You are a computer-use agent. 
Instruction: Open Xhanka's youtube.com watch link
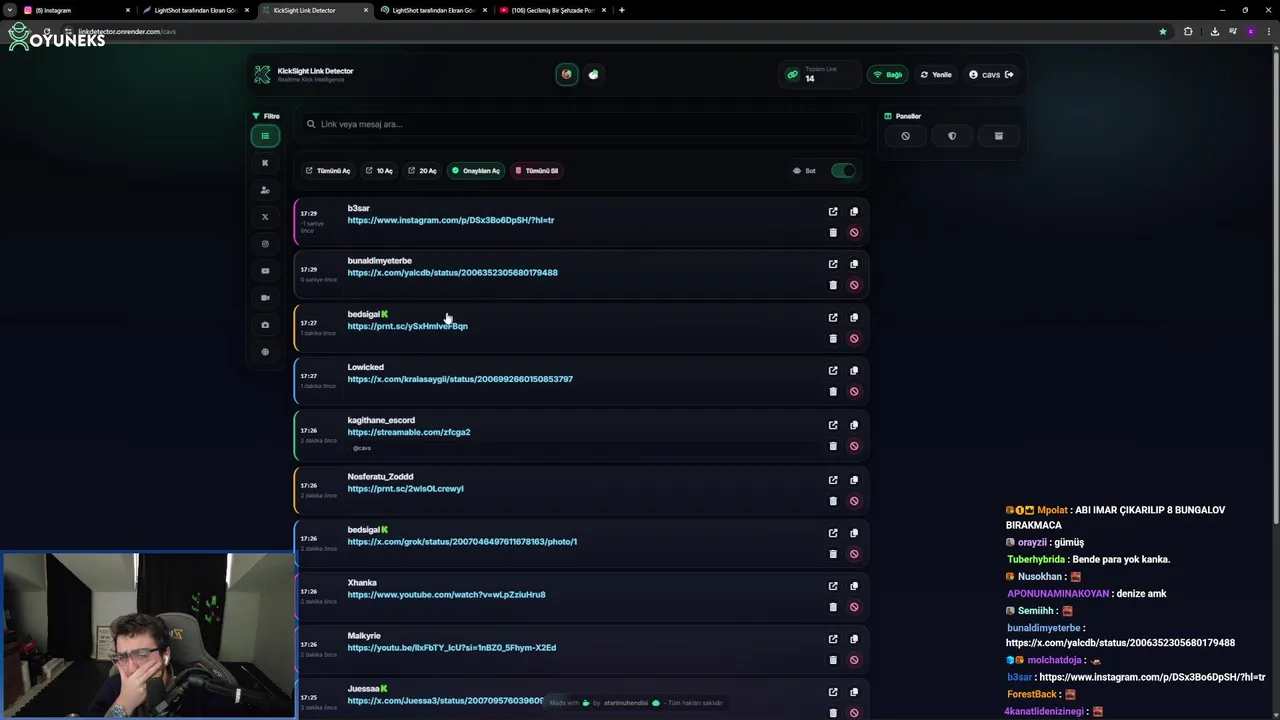click(446, 594)
